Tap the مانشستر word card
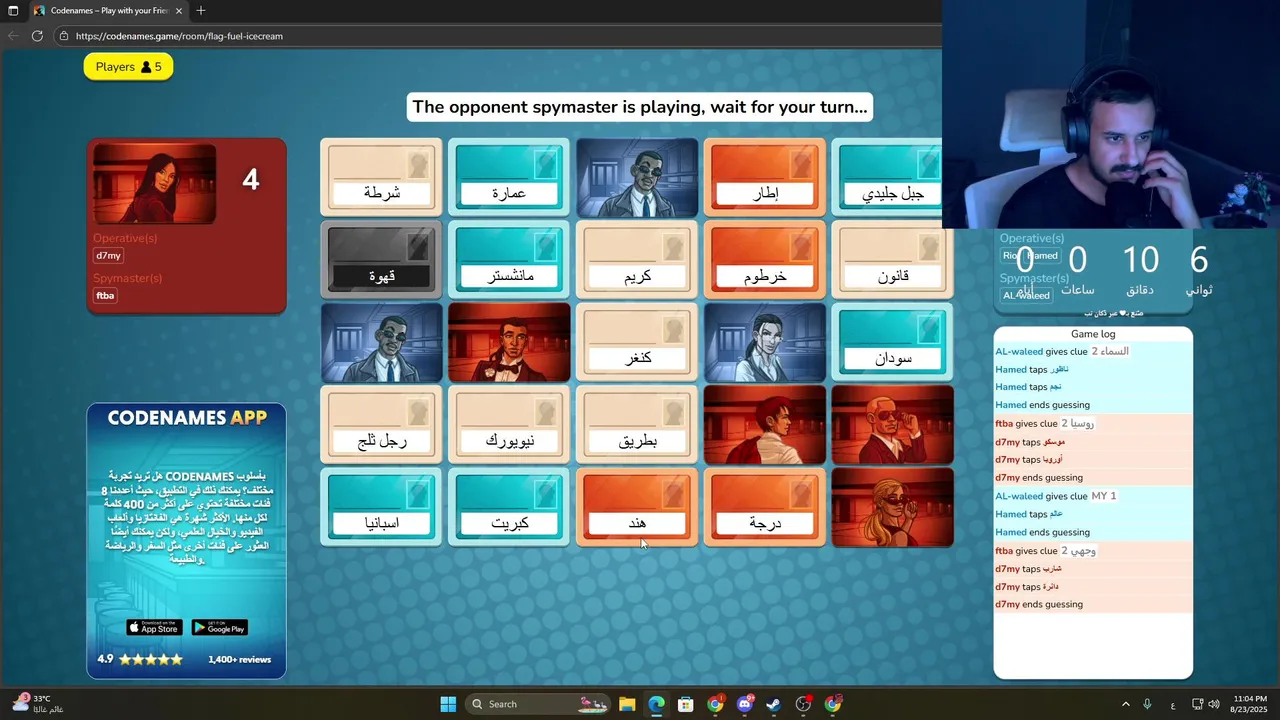This screenshot has height=720, width=1280. (x=509, y=260)
